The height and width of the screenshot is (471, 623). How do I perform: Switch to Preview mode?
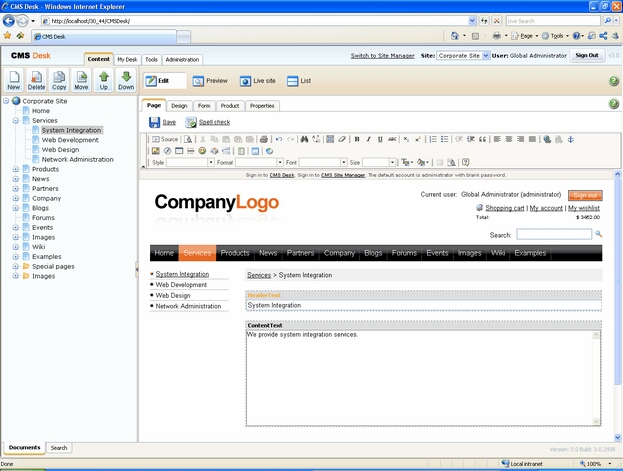pos(210,80)
